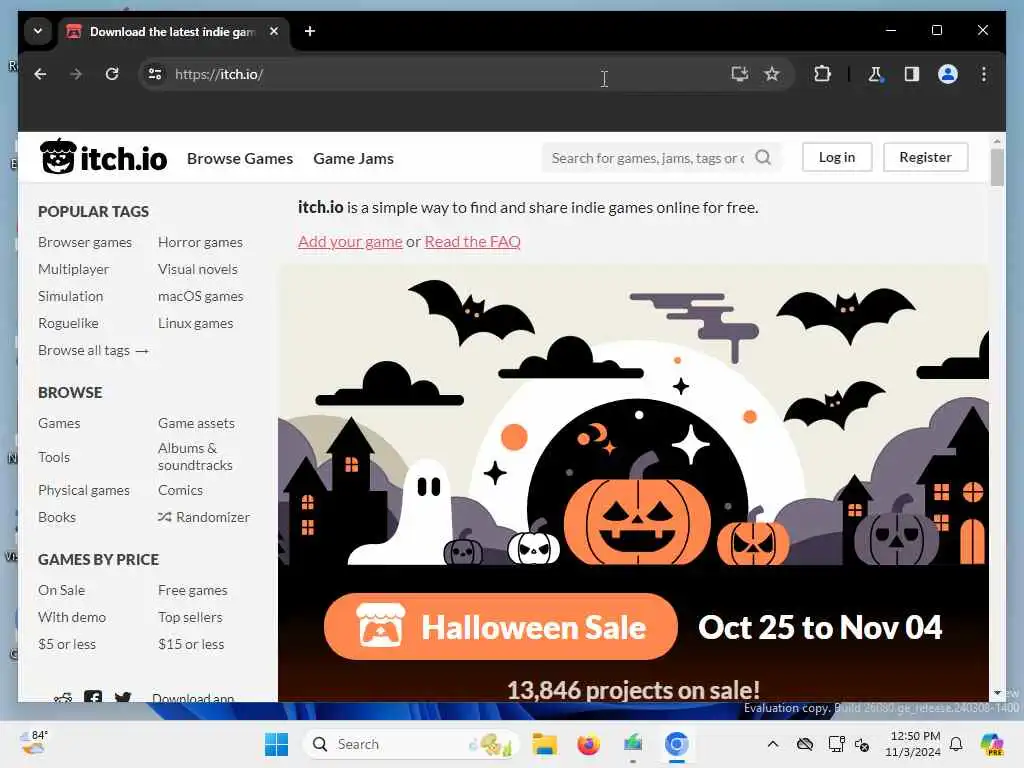
Task: Browse Game assets category
Action: (196, 423)
